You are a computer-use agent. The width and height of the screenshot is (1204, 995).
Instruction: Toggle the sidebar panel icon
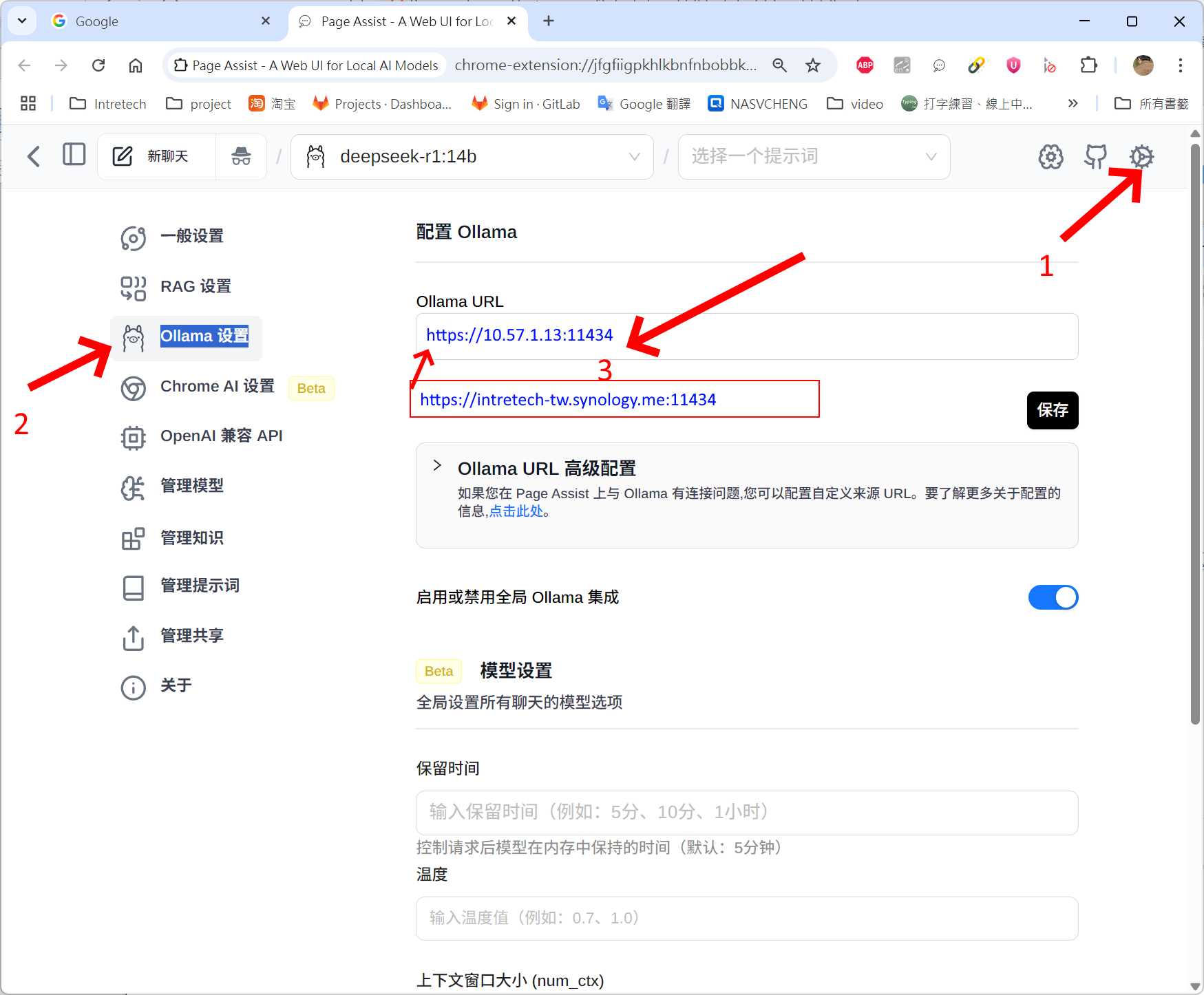click(74, 155)
